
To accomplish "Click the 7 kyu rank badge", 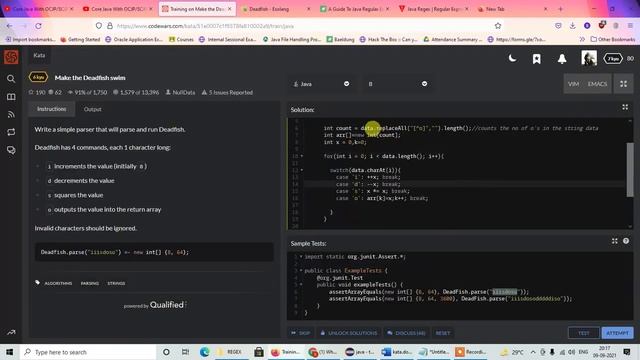I will coord(613,59).
